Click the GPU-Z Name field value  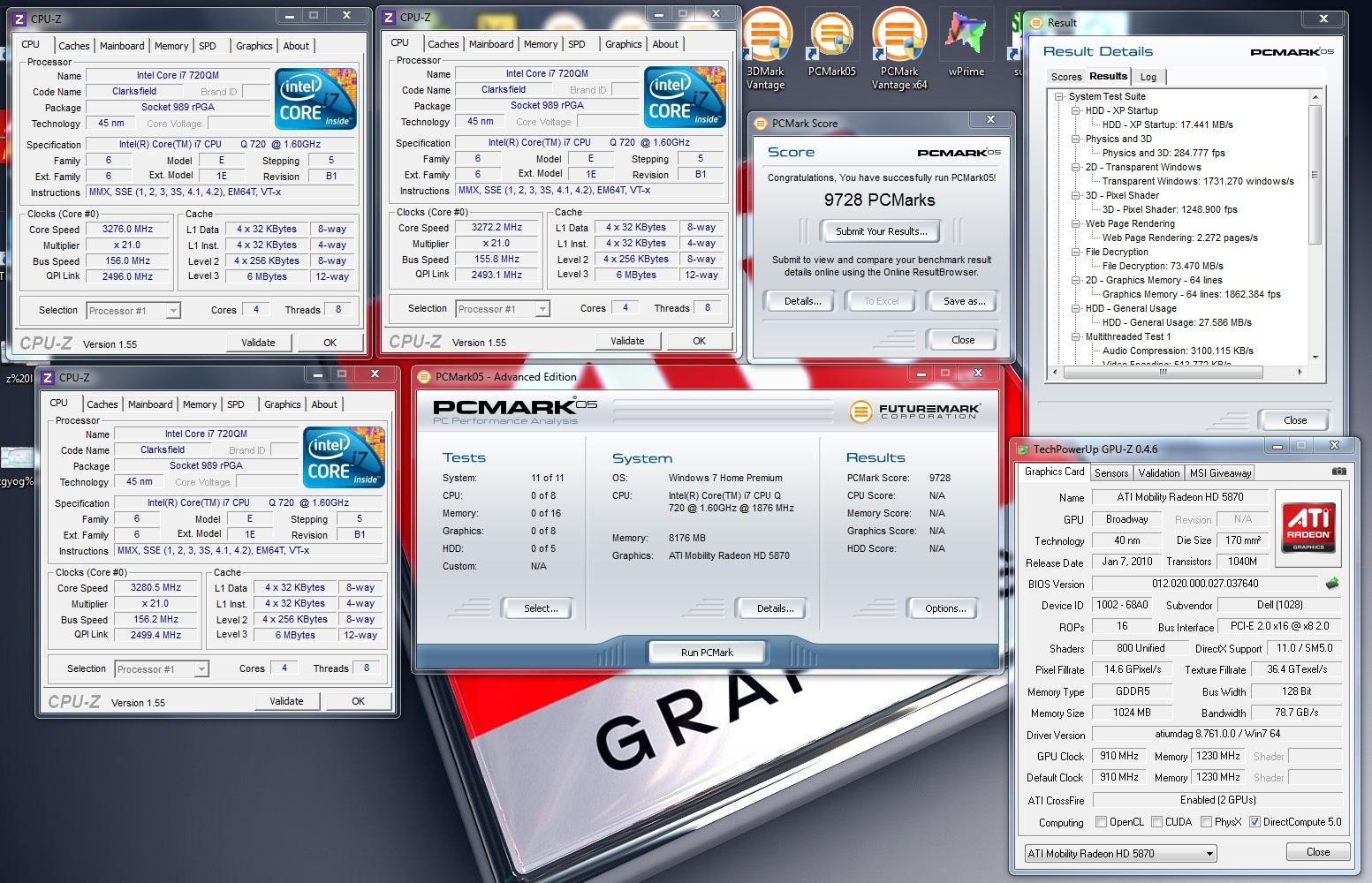pyautogui.click(x=1179, y=497)
